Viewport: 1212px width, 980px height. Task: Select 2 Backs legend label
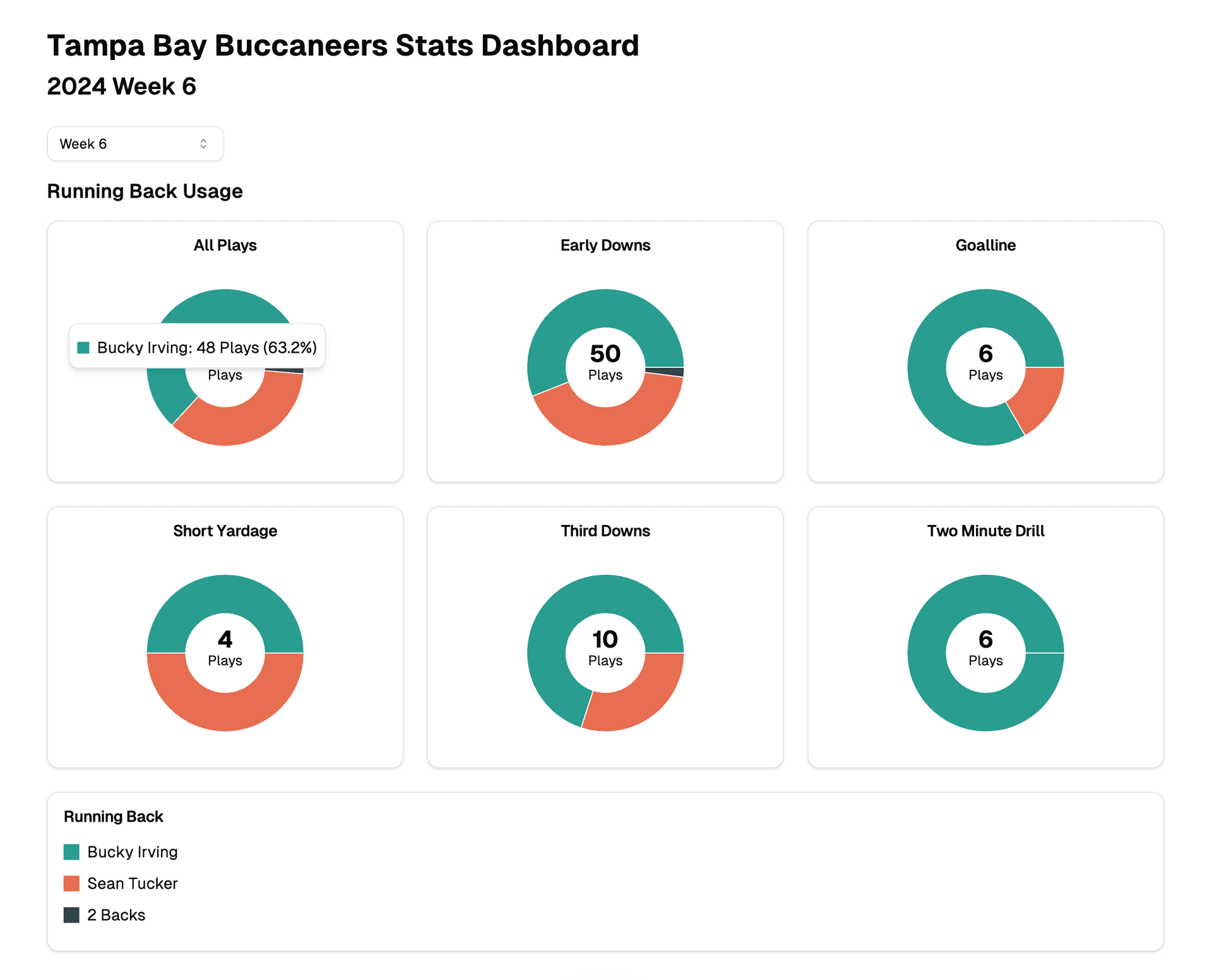116,915
